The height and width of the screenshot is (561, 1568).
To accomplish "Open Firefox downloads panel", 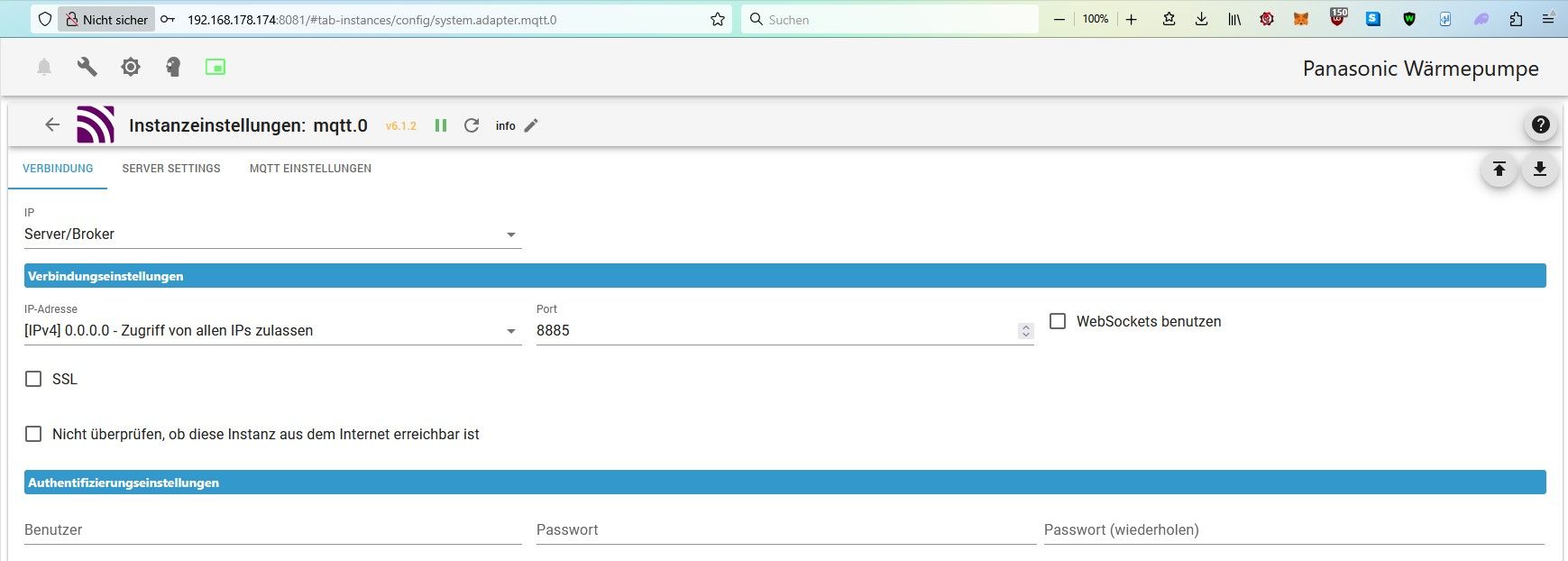I will (x=1201, y=19).
